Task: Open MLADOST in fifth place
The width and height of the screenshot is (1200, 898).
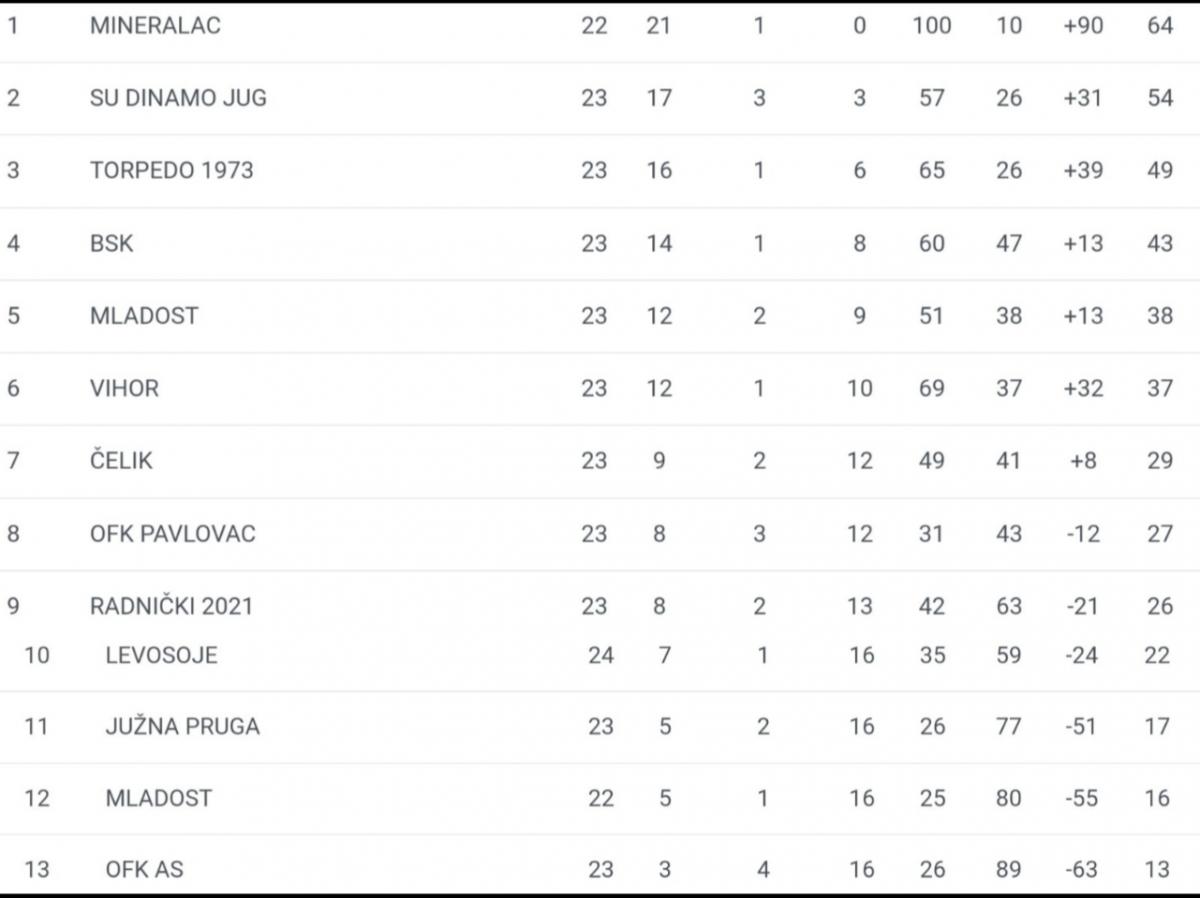Action: 144,316
